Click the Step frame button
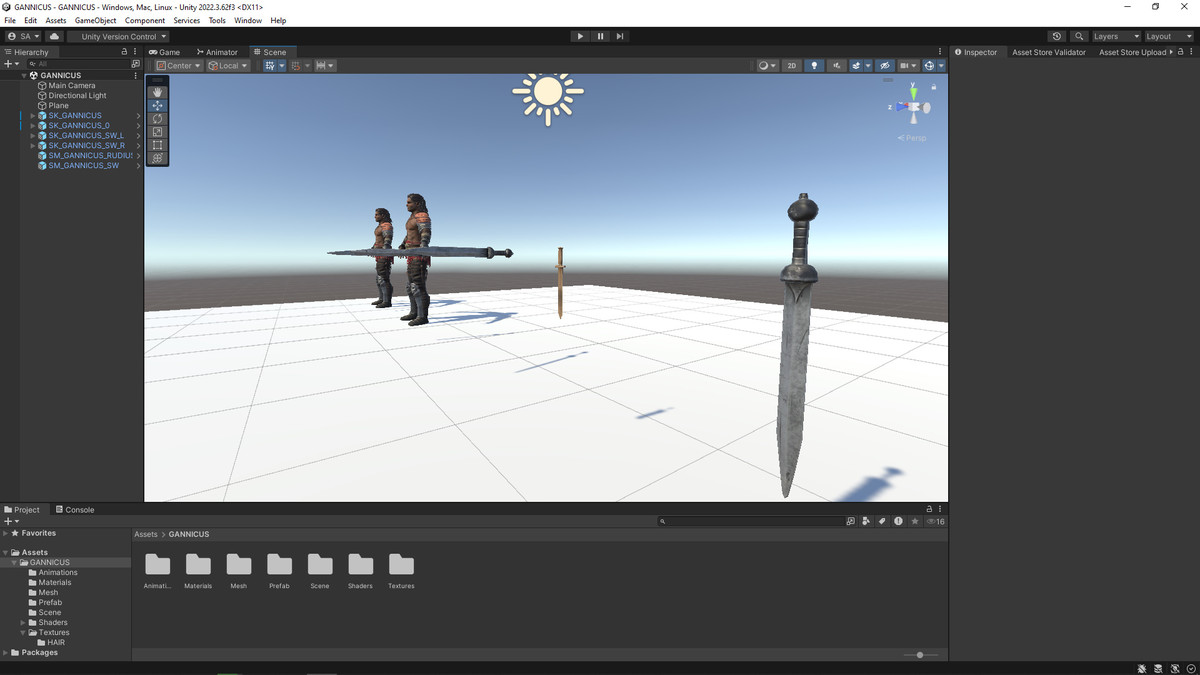The height and width of the screenshot is (675, 1200). (620, 36)
